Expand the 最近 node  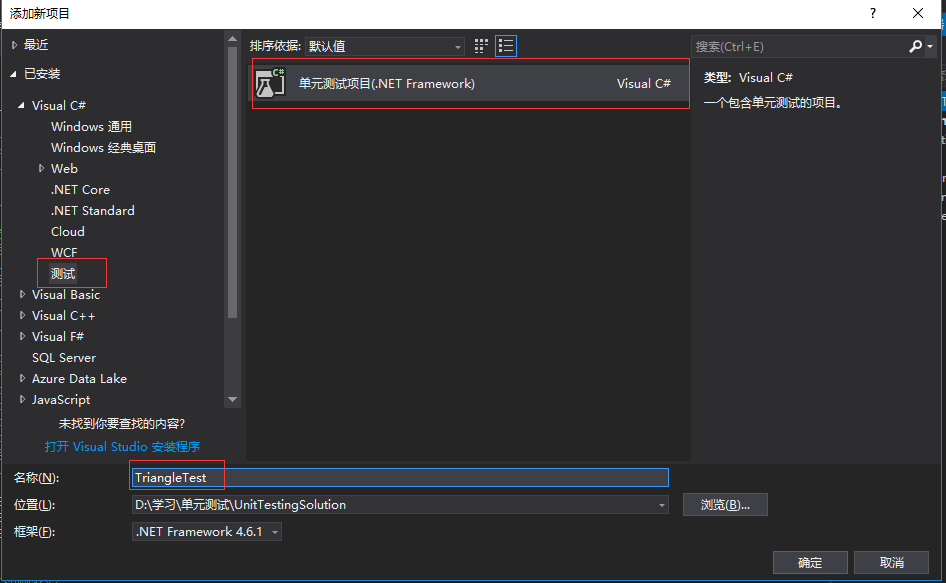[x=14, y=45]
